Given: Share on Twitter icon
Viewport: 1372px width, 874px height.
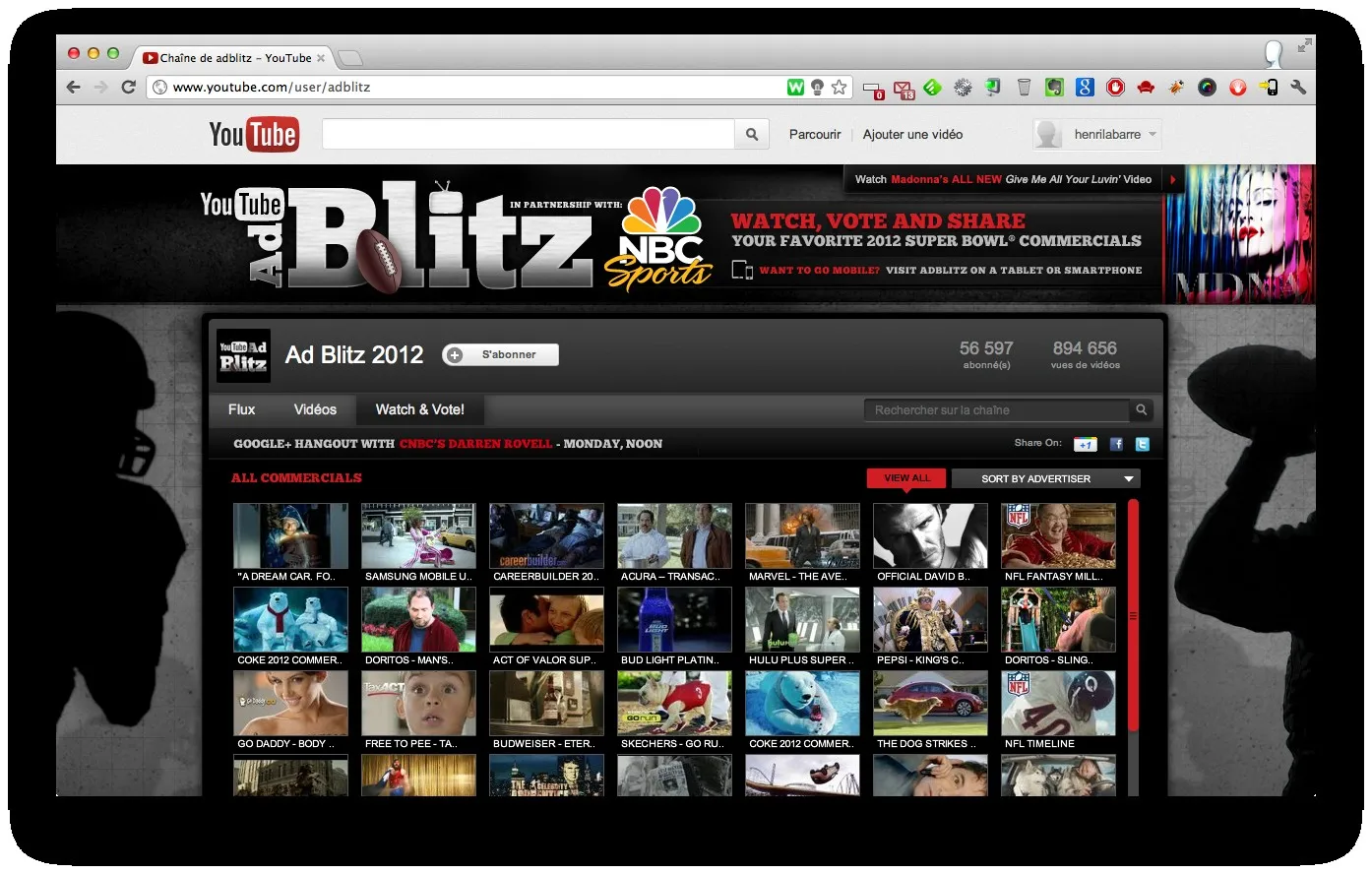Looking at the screenshot, I should tap(1142, 444).
